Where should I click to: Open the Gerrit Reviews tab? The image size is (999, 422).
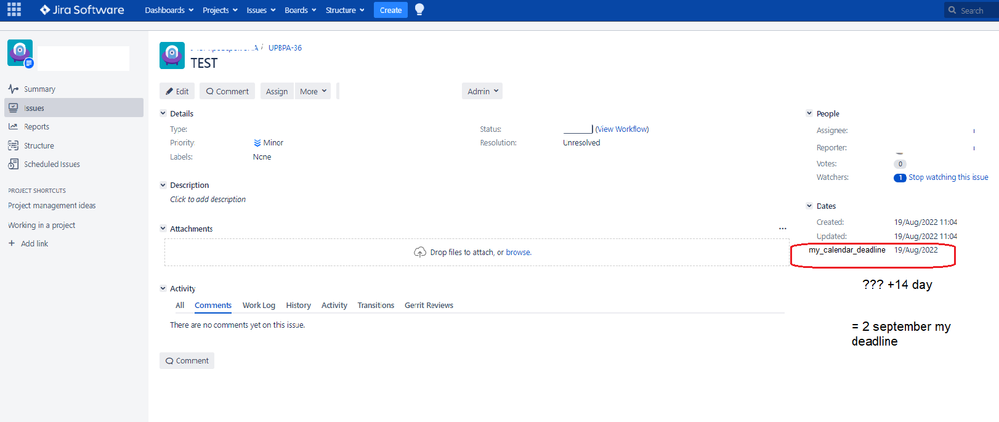click(x=429, y=305)
